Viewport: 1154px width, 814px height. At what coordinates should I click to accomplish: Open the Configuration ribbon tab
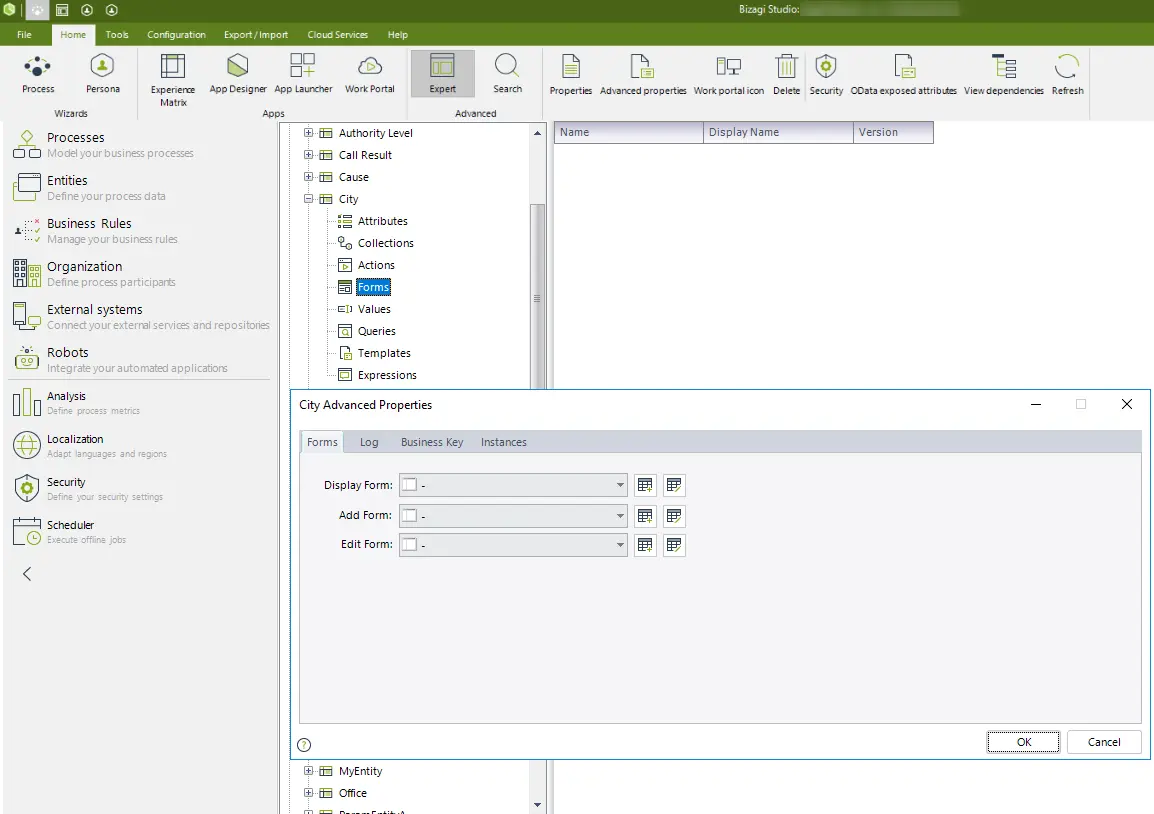(x=176, y=35)
